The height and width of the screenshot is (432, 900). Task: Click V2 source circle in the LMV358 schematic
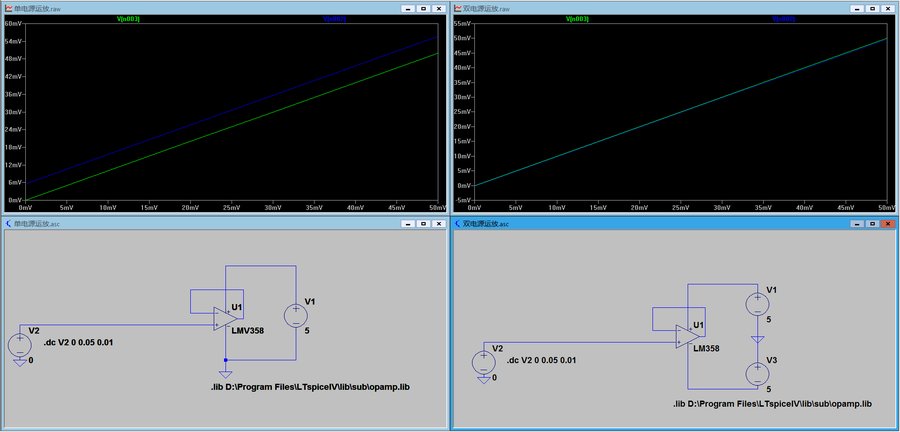coord(20,345)
